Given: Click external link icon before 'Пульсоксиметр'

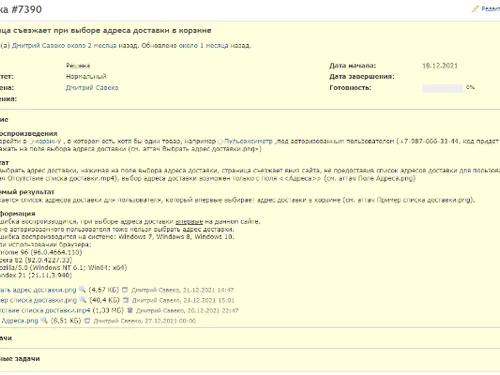Looking at the screenshot, I should 221,141.
